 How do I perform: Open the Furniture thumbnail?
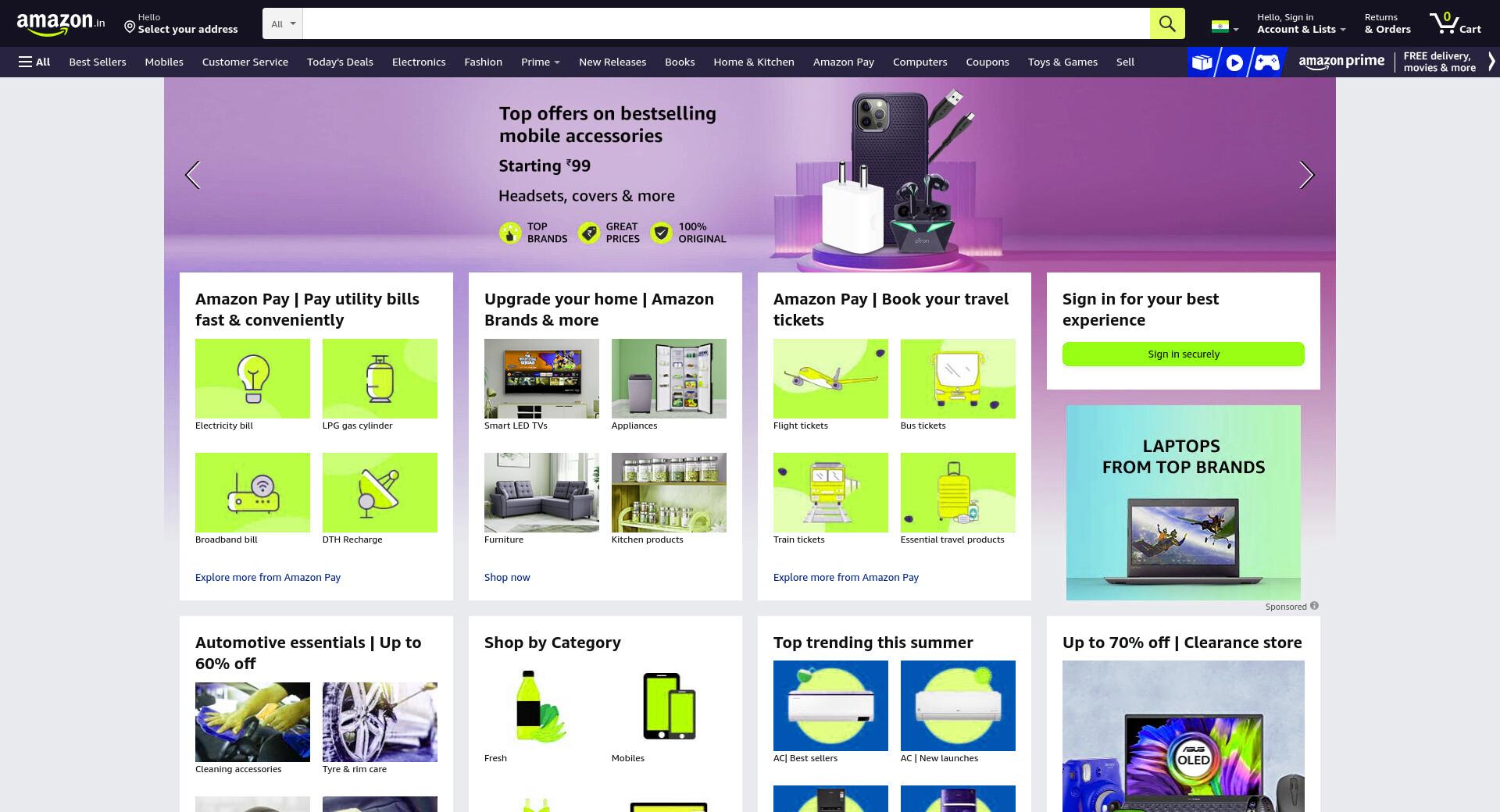(x=541, y=493)
